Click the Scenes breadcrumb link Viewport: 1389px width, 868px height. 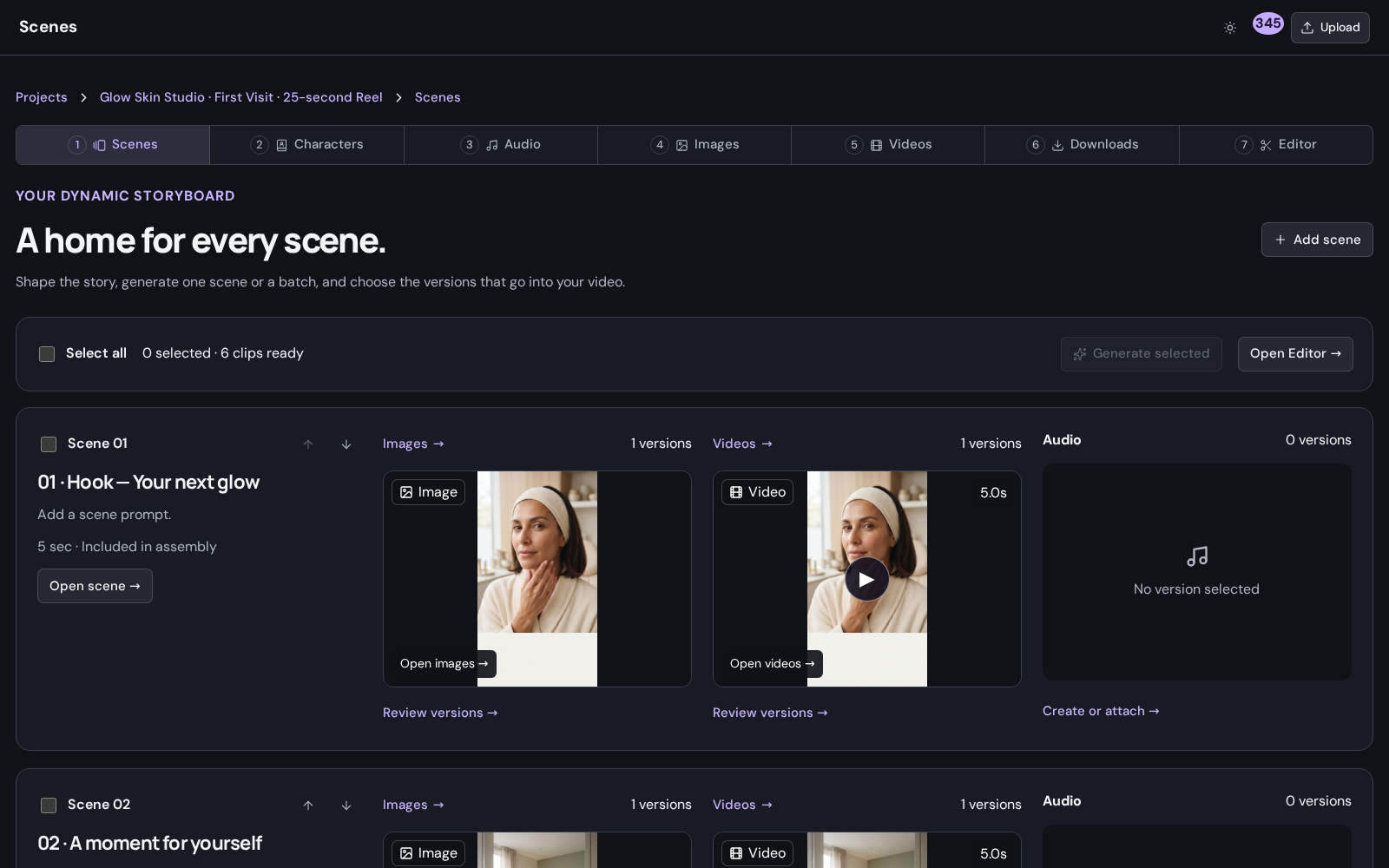[438, 97]
